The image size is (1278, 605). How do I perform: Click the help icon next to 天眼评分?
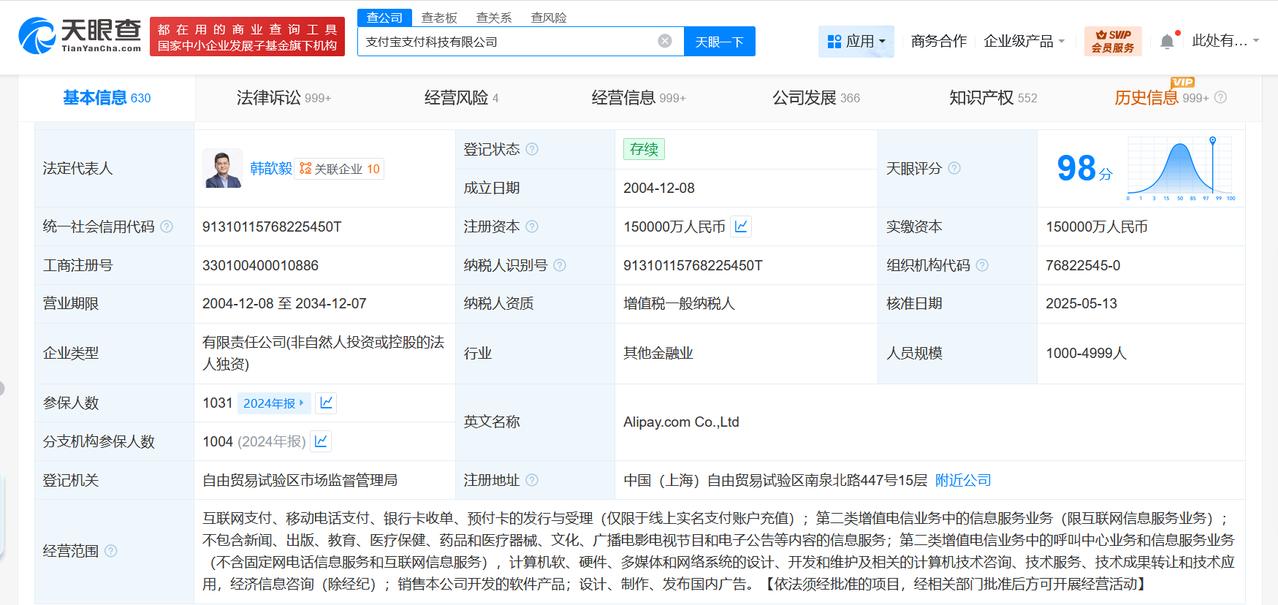pyautogui.click(x=954, y=168)
